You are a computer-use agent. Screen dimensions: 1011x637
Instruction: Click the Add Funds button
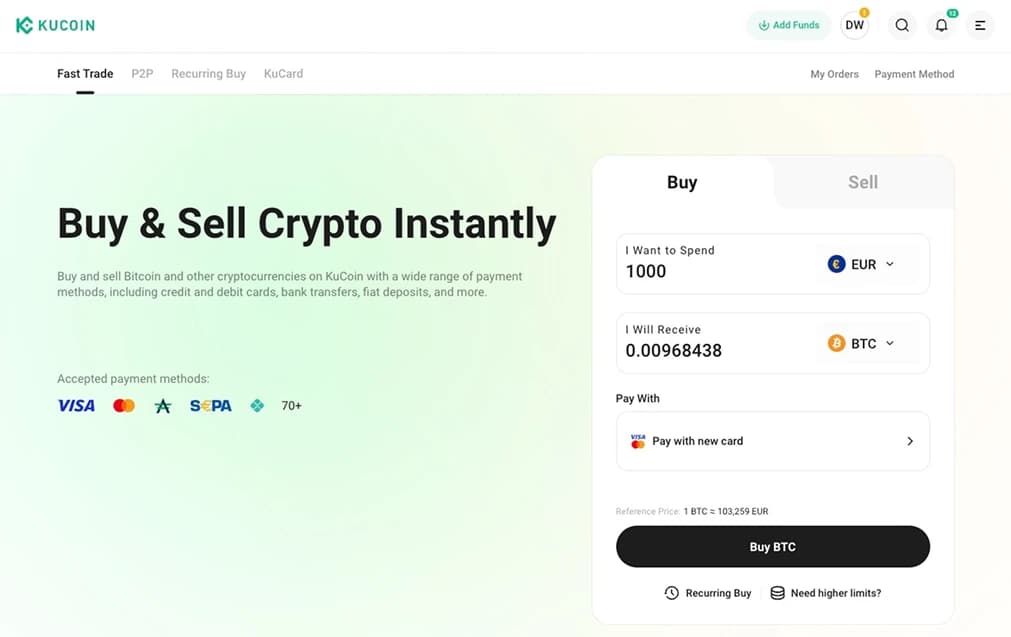click(788, 24)
